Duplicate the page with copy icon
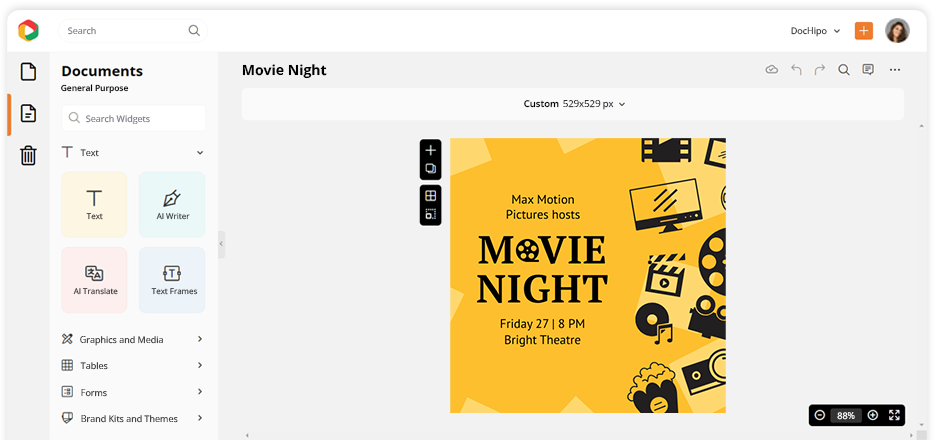 click(x=431, y=169)
